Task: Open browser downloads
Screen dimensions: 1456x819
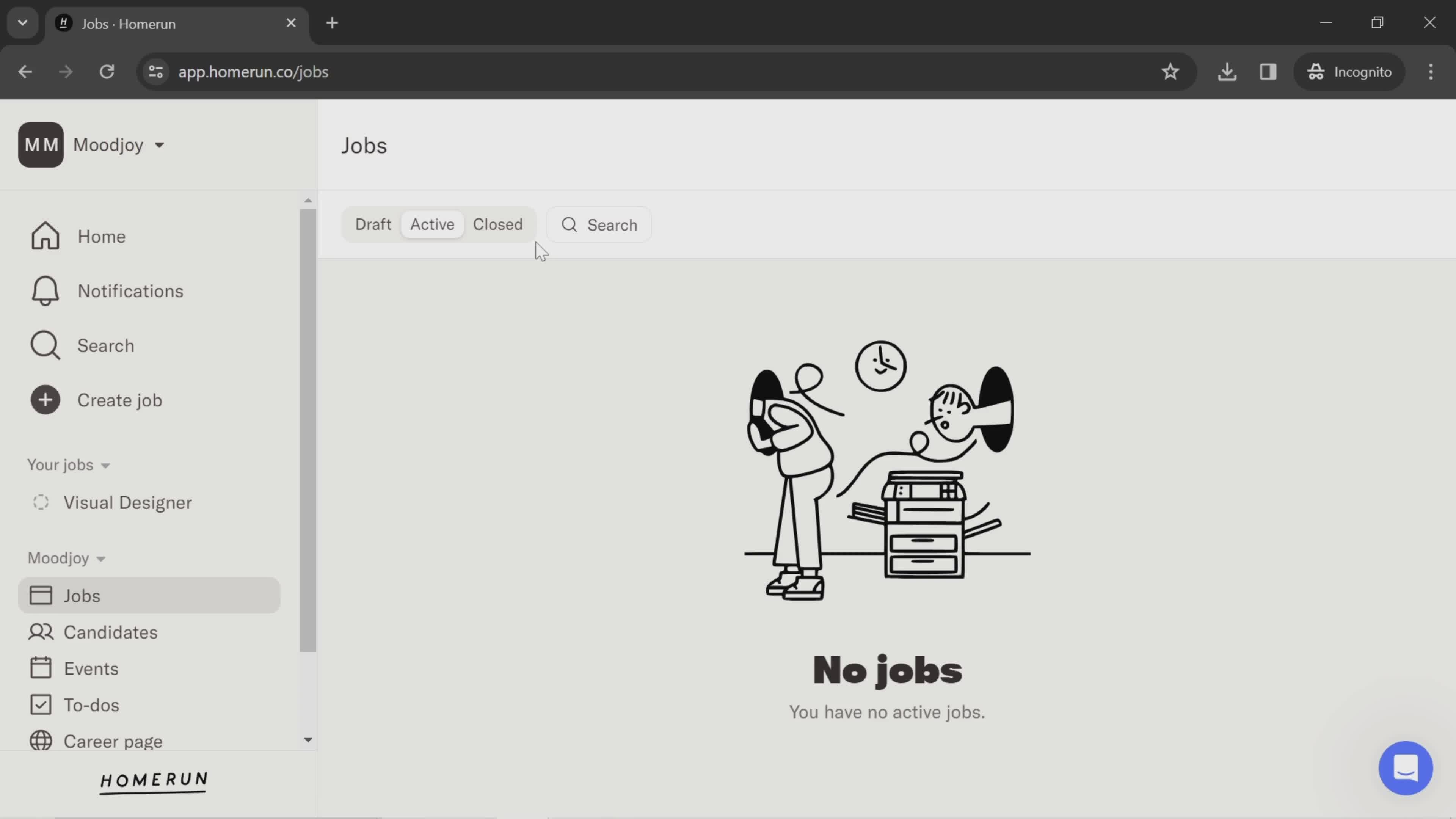Action: [x=1227, y=72]
